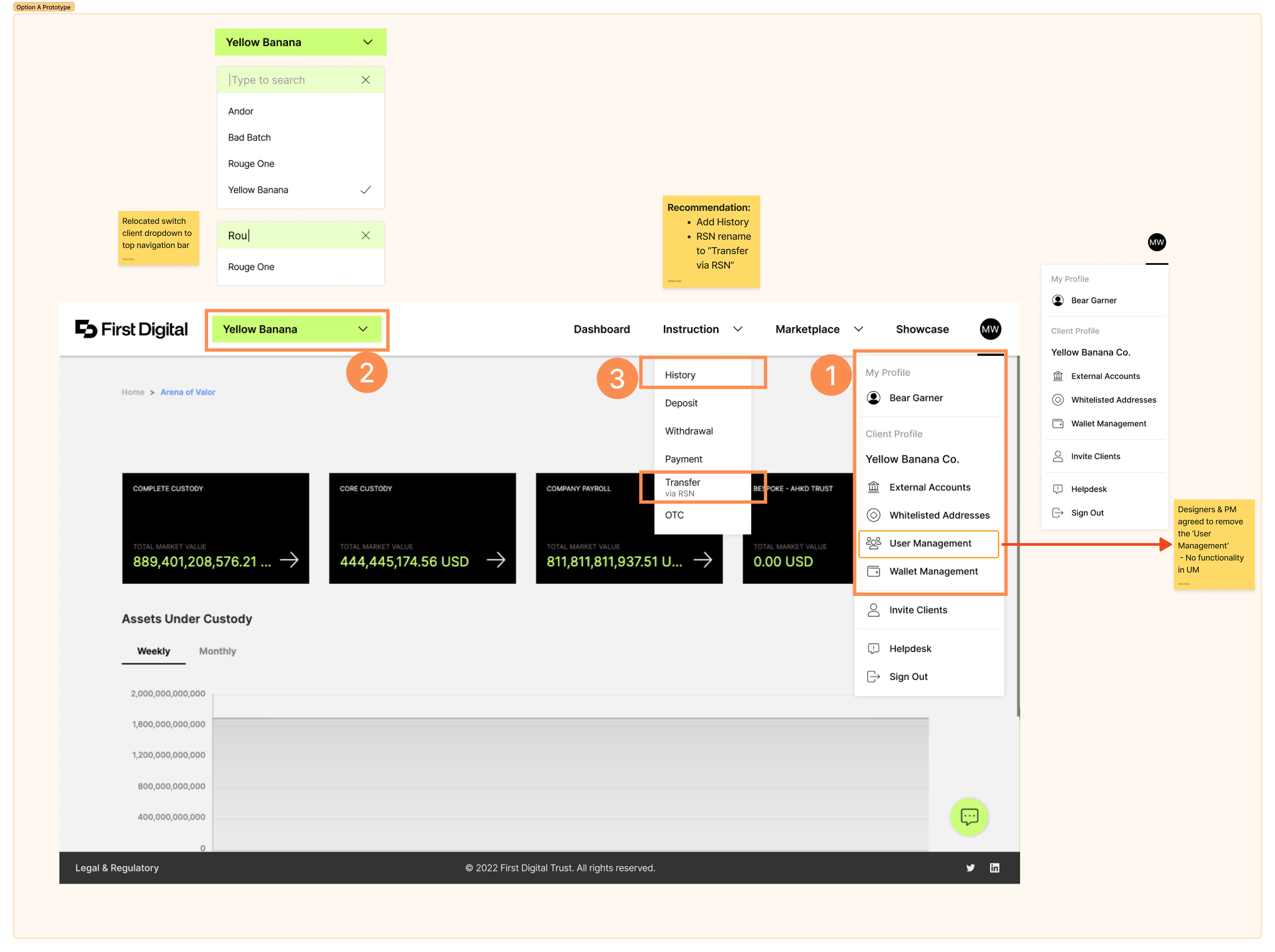Click Bear Garner profile icon in main menu
1275x952 pixels.
[873, 398]
